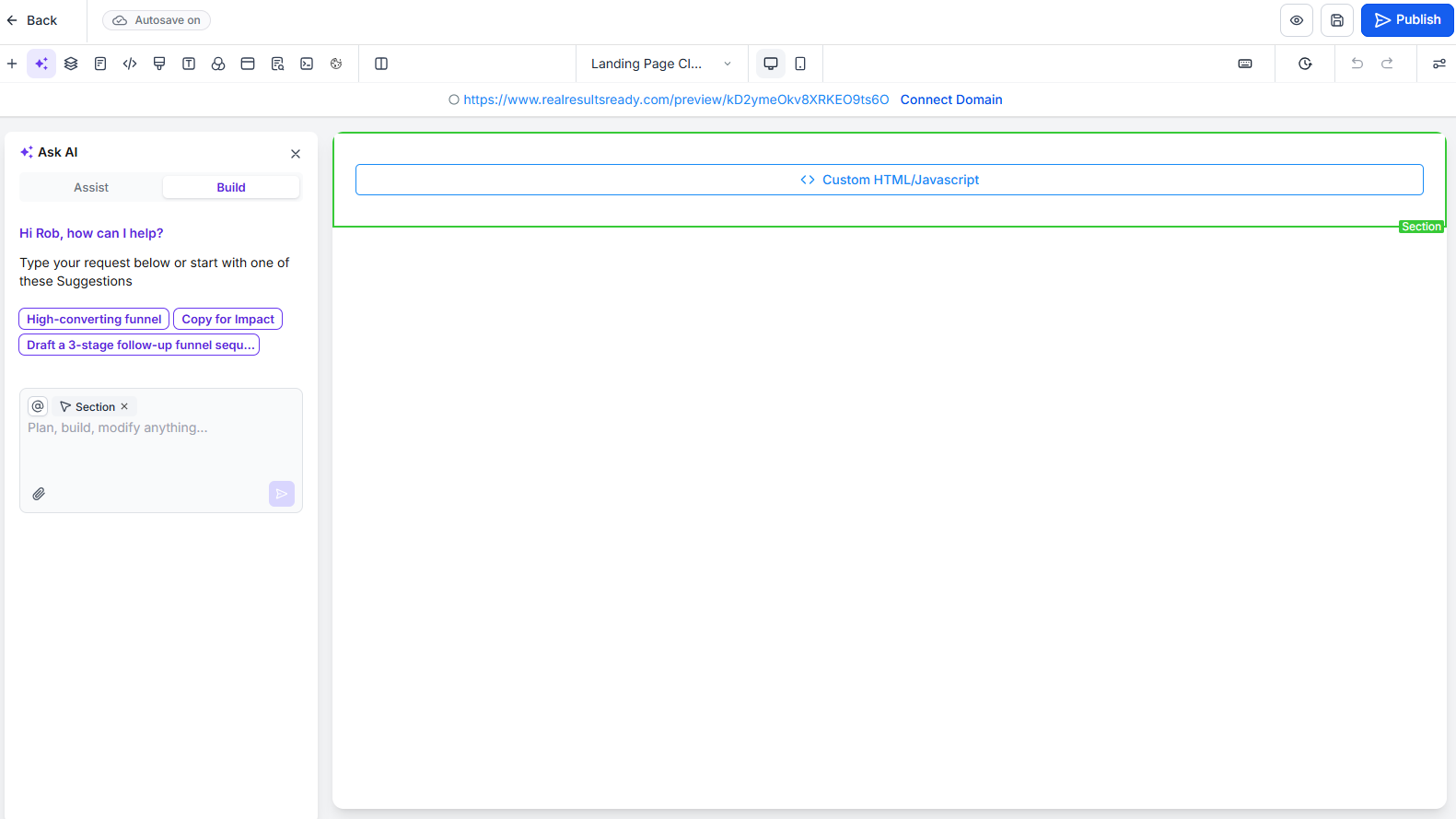
Task: Save the page with the floppy disk icon
Action: coord(1337,20)
